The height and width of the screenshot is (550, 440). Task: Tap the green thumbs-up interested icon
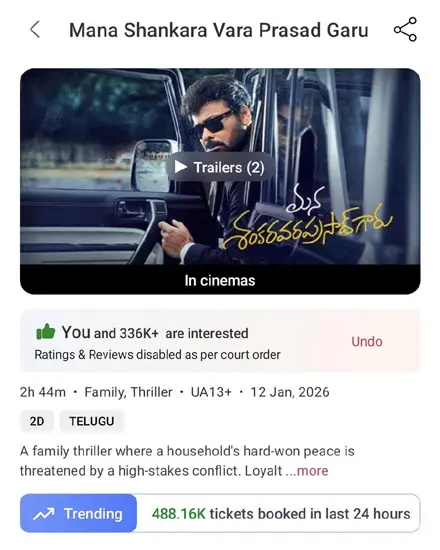(46, 331)
